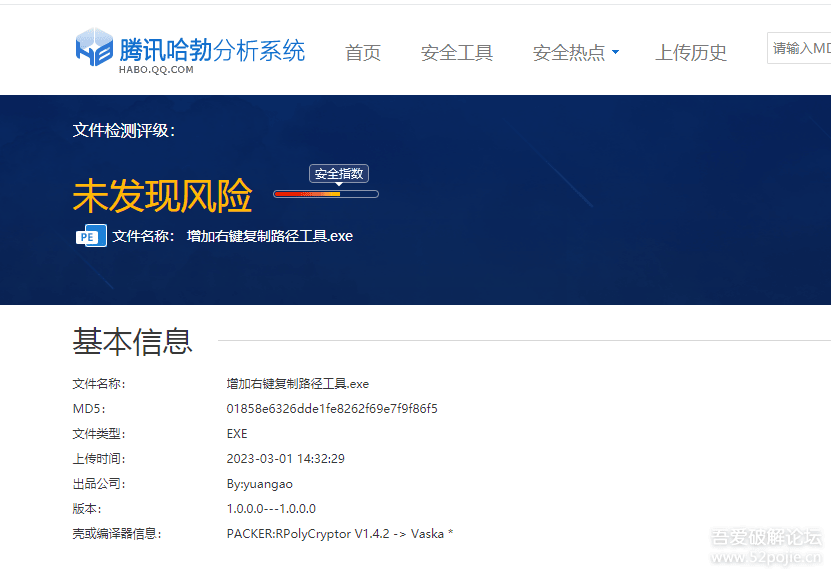Click the 安全指数 tooltip label
Viewport: 831px width, 574px height.
point(339,174)
